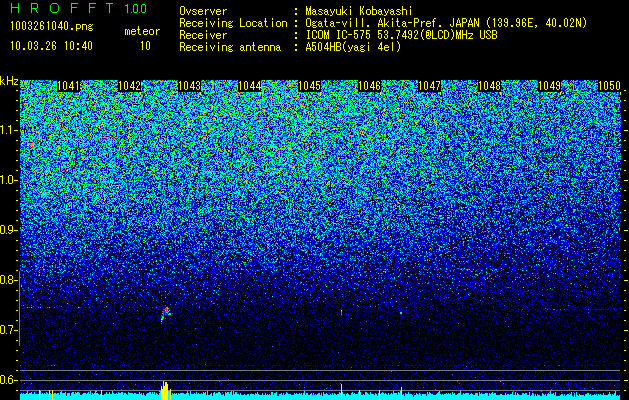Click the 1045 time marker
This screenshot has height=400, width=629.
(x=309, y=86)
